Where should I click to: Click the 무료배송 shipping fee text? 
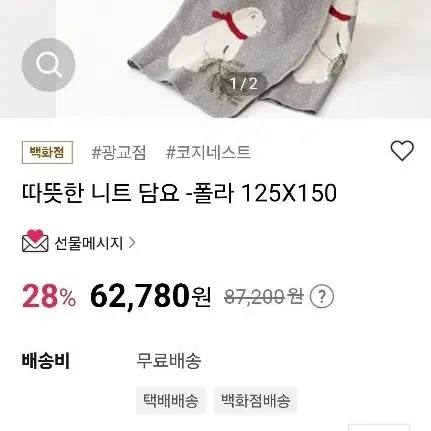point(168,360)
